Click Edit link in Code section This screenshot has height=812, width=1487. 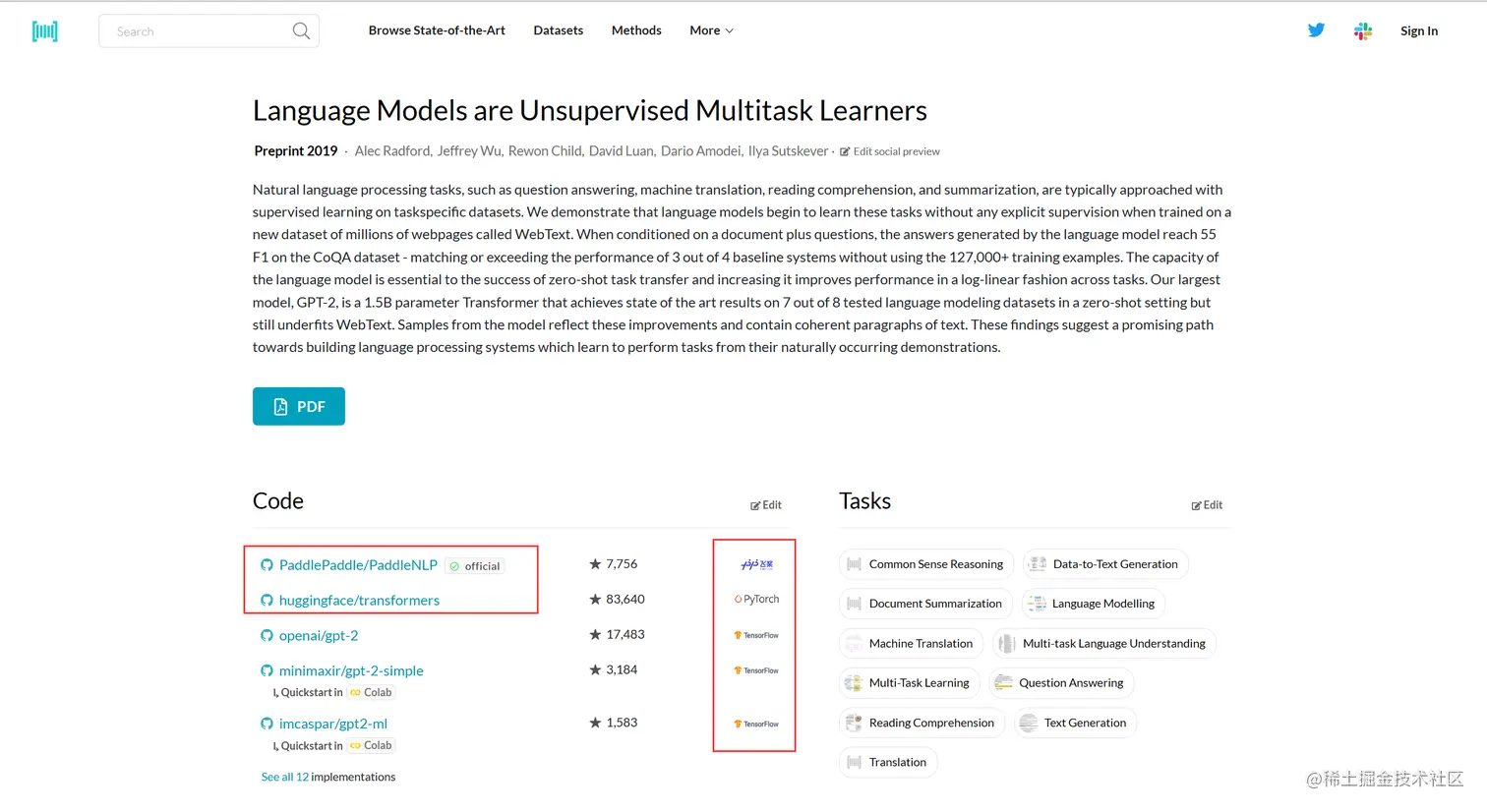point(766,505)
